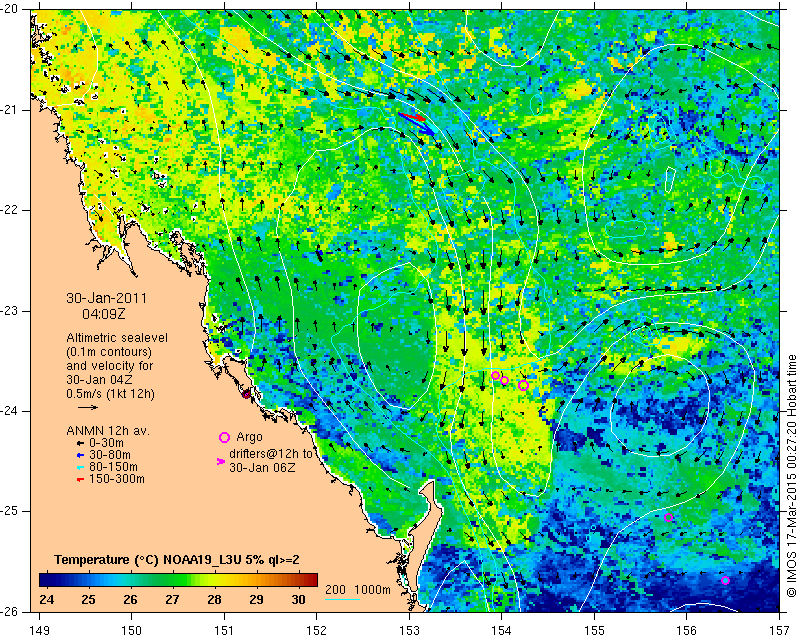Click the '-23' latitude axis label
800x640 pixels.
click(10, 311)
